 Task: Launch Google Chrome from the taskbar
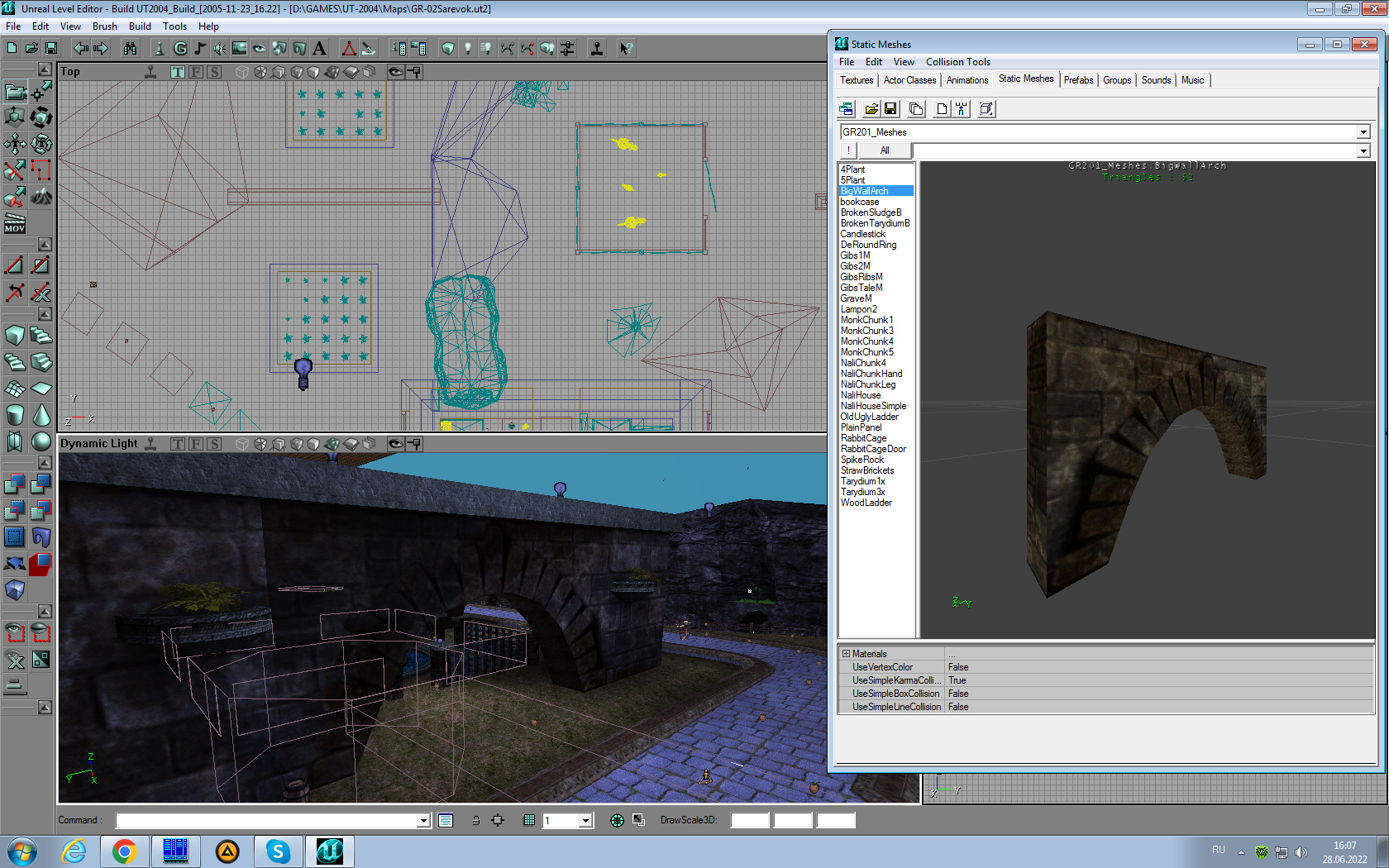125,851
